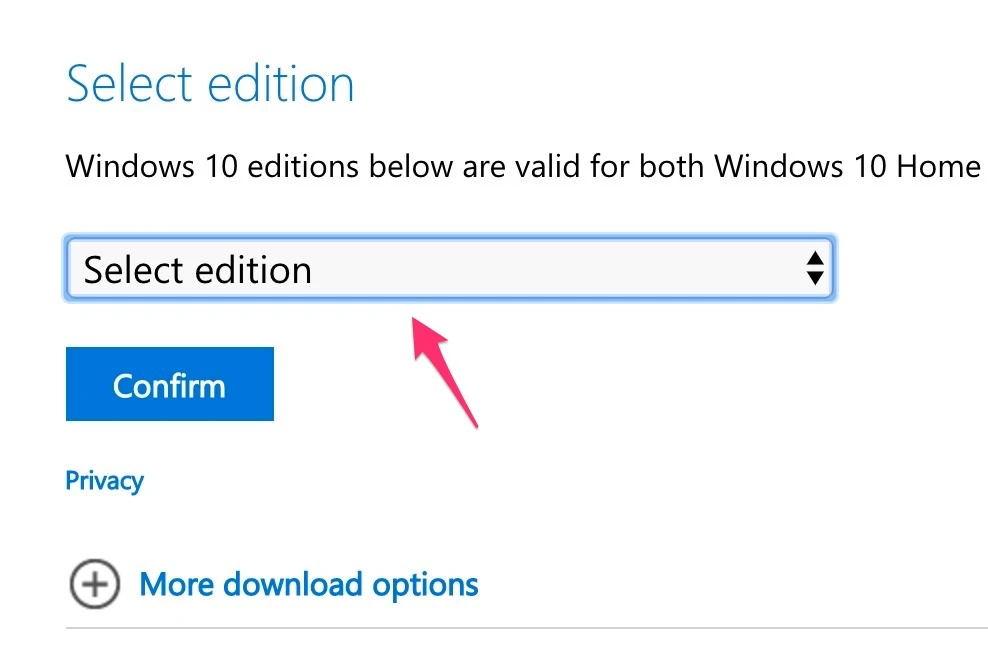Click the Select edition heading
This screenshot has width=988, height=660.
210,84
